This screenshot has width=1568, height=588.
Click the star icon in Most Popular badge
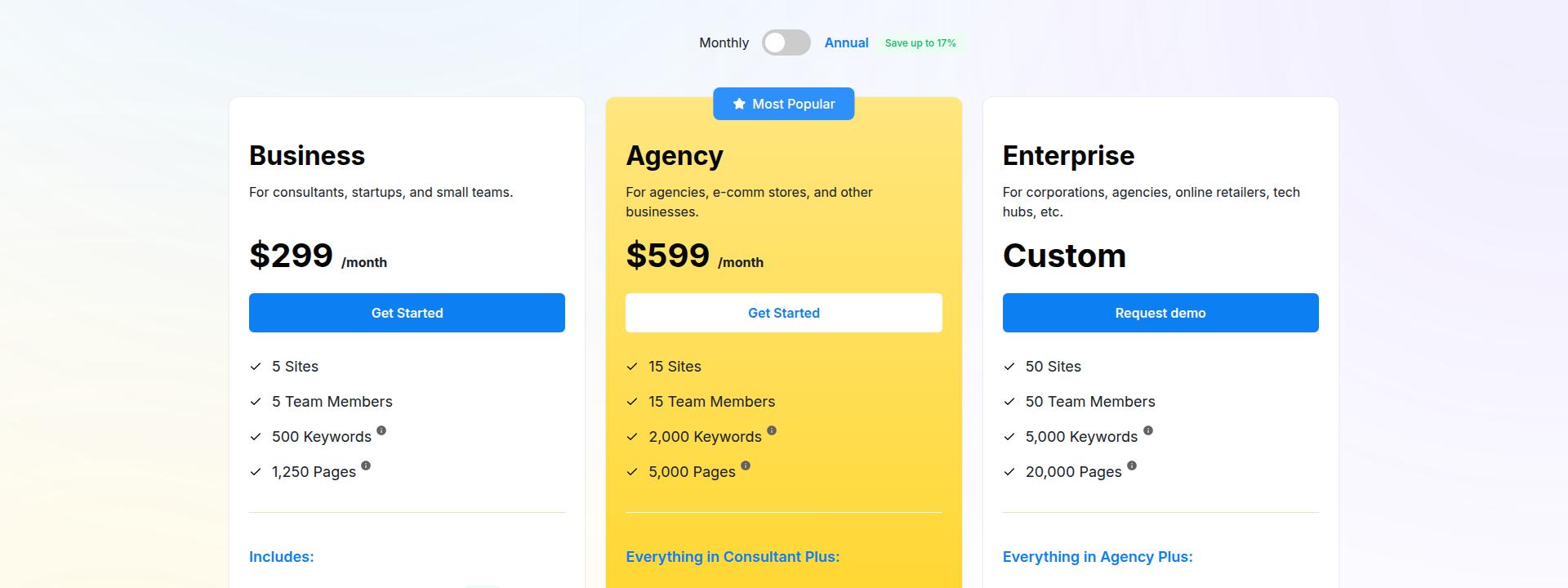point(739,104)
